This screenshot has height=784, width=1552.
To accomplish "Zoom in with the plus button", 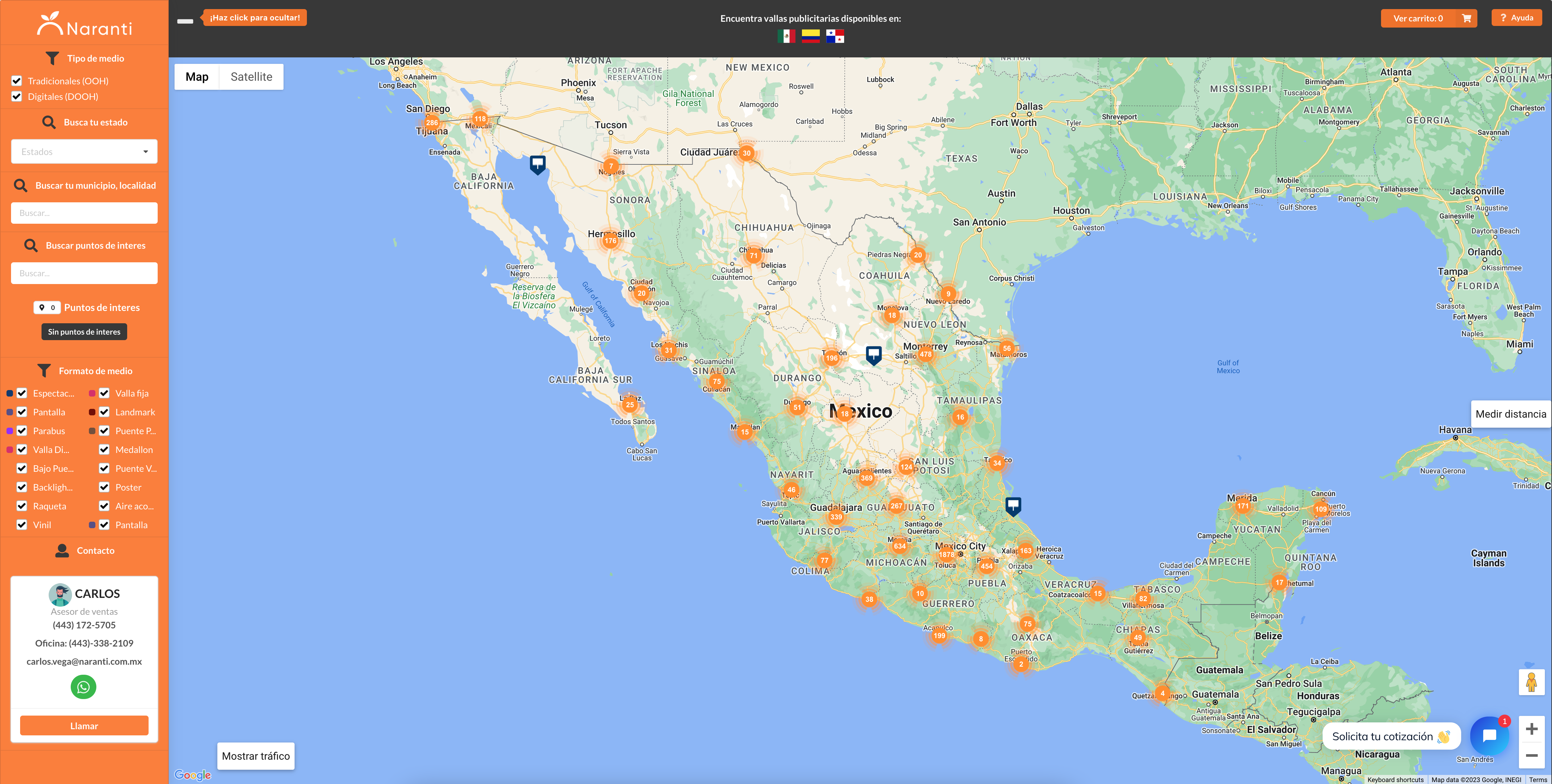I will [1531, 729].
